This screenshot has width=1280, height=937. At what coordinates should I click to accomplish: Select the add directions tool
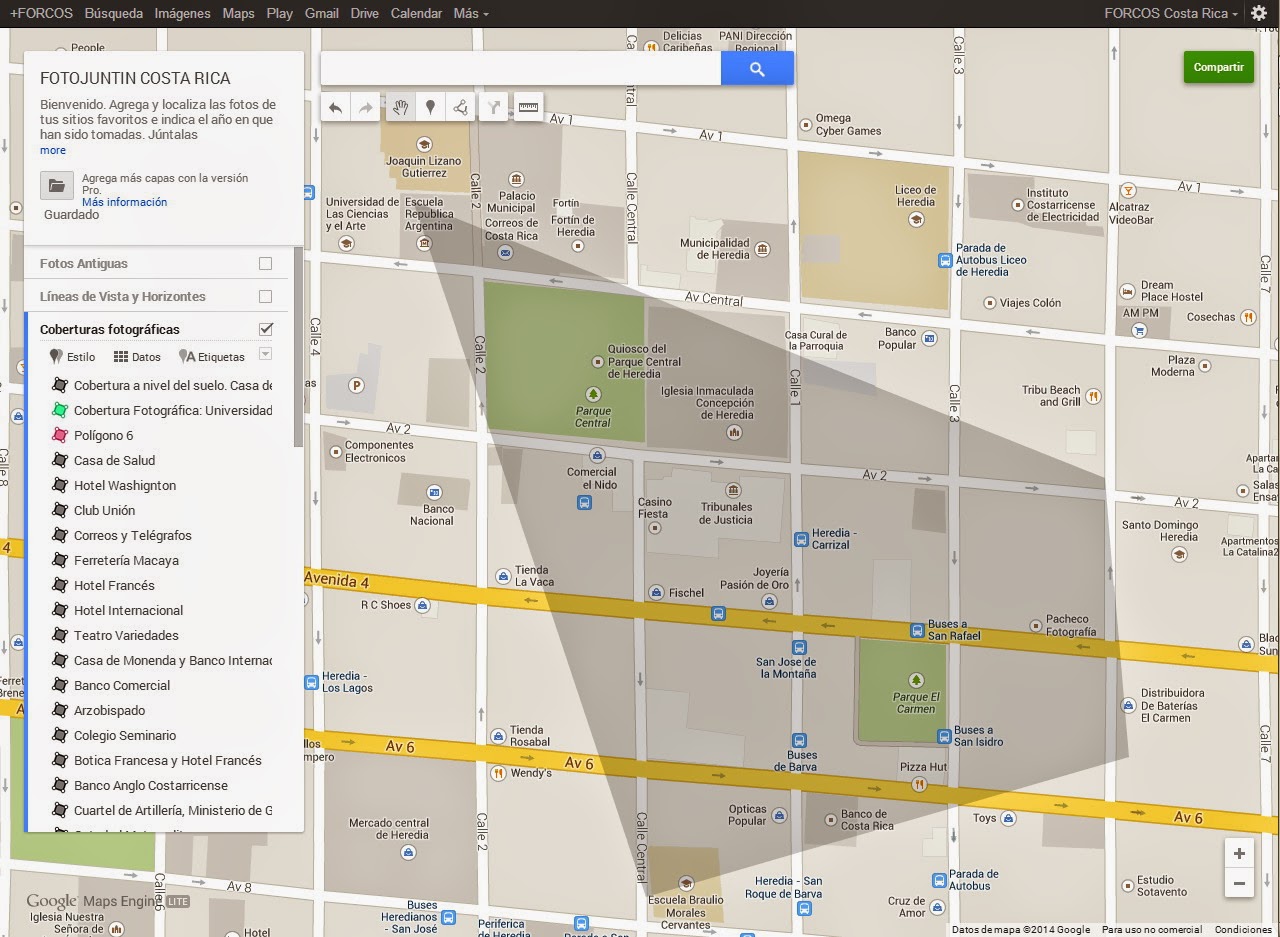(494, 108)
